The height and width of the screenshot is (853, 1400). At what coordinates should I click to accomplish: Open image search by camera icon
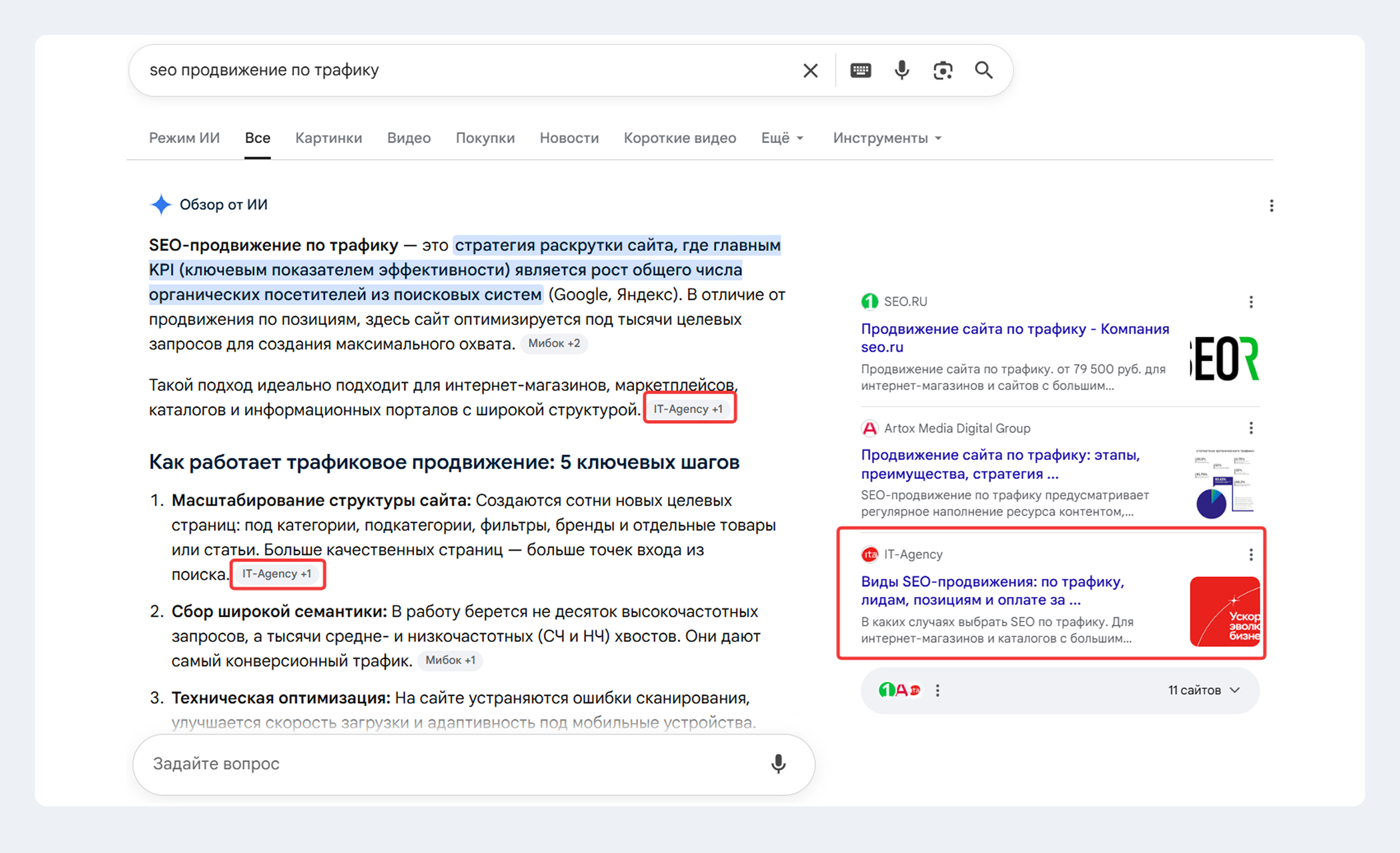click(943, 71)
